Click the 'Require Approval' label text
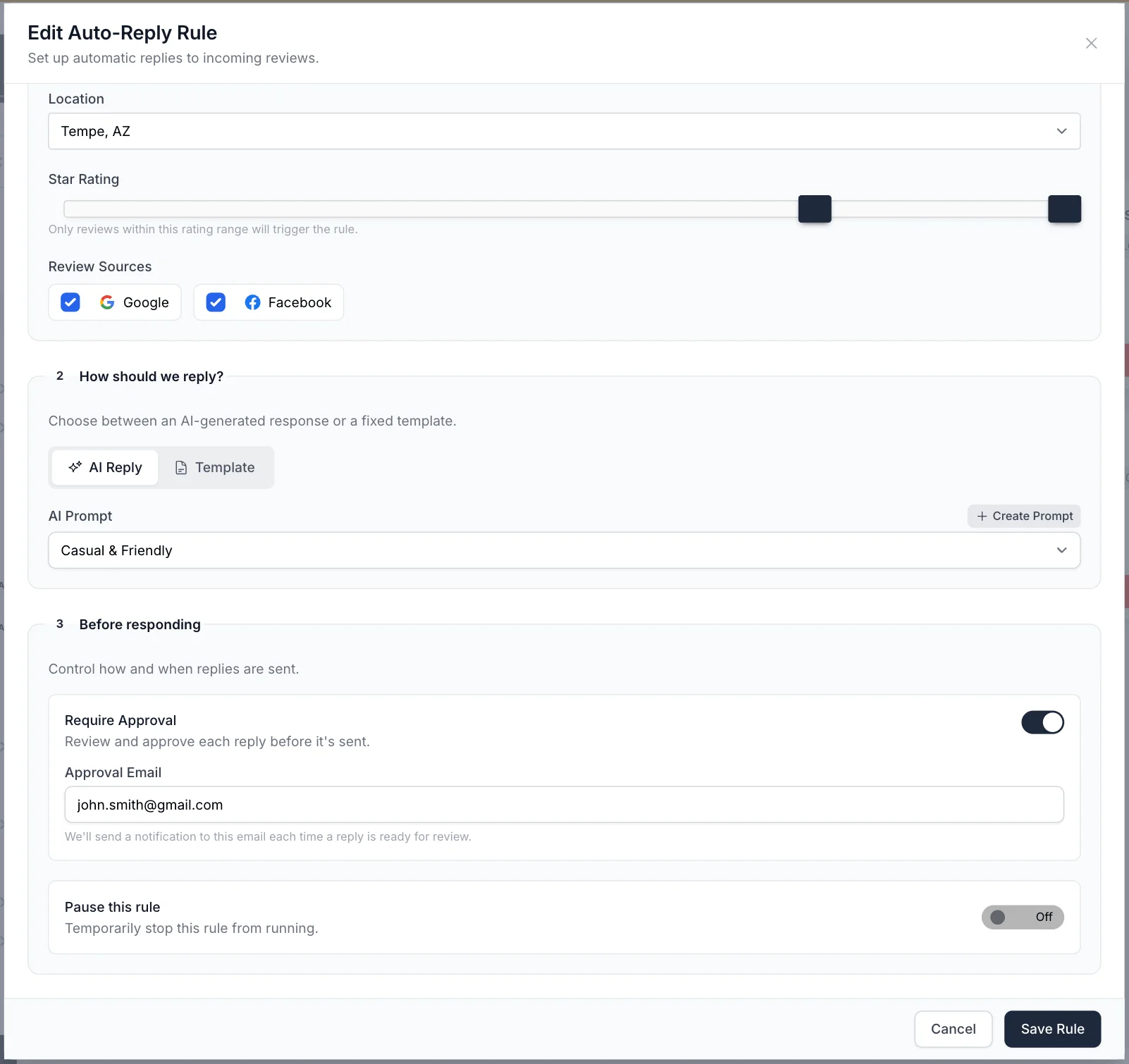The width and height of the screenshot is (1129, 1064). [x=121, y=720]
